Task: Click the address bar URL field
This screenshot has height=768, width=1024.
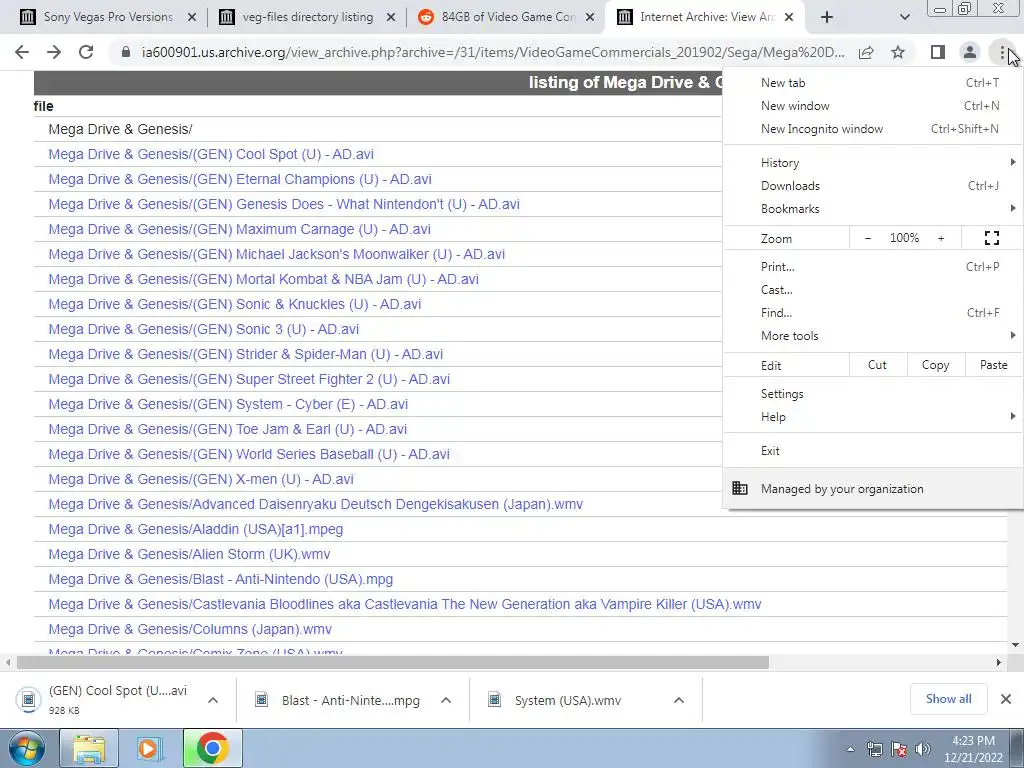Action: 493,52
